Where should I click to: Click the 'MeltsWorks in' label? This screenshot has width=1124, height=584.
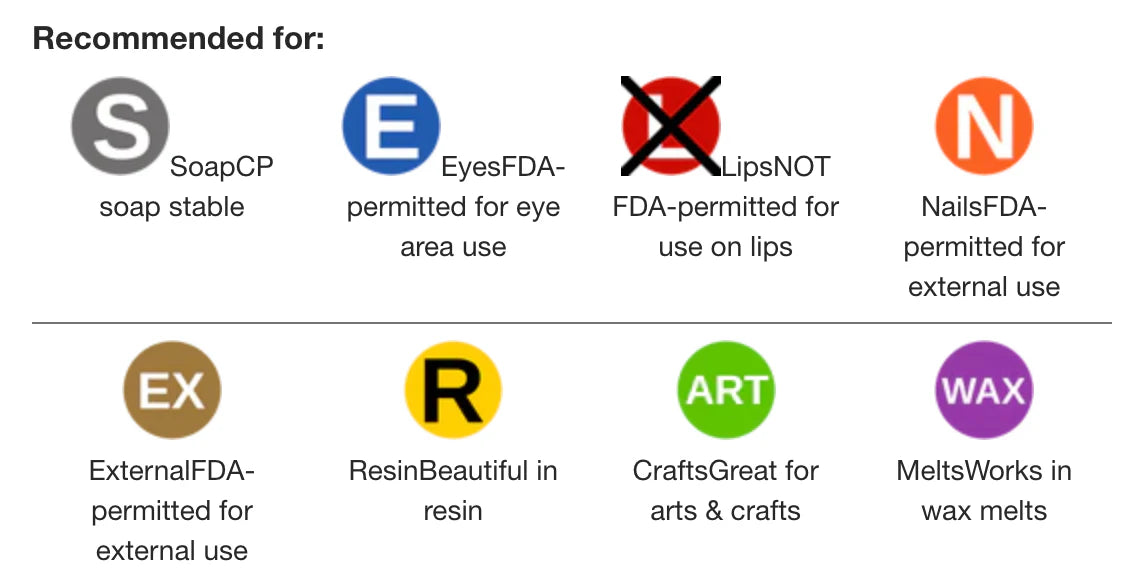click(x=984, y=471)
